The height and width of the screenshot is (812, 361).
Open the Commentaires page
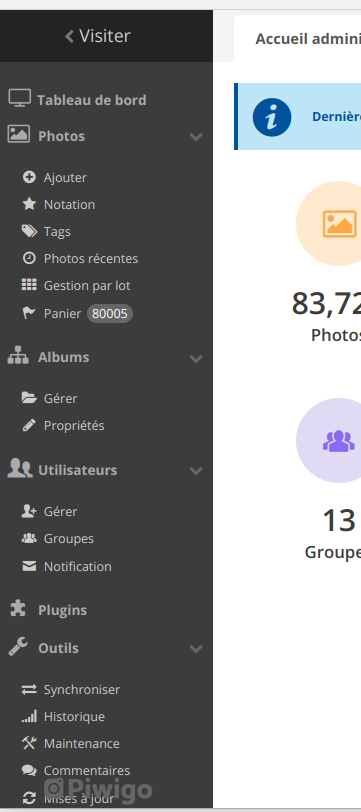[x=87, y=771]
